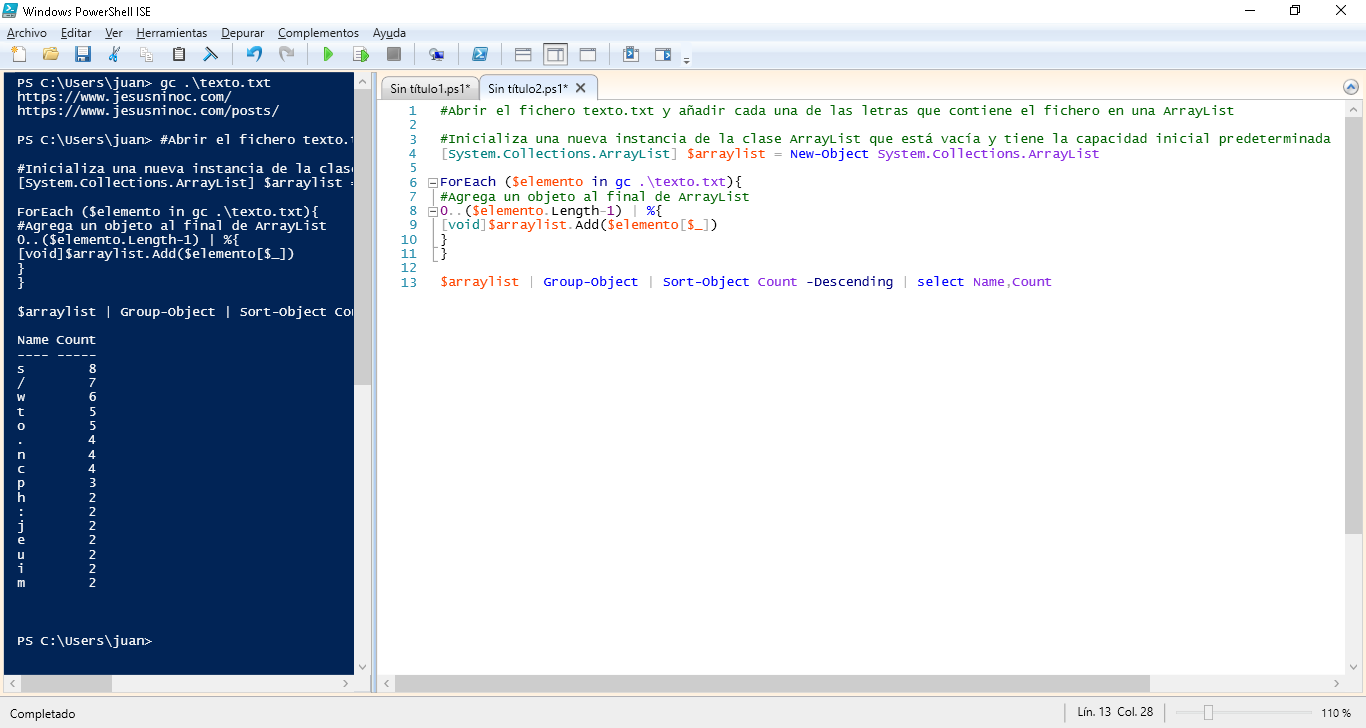1366x728 pixels.
Task: Show script pane on top layout icon
Action: [x=523, y=54]
